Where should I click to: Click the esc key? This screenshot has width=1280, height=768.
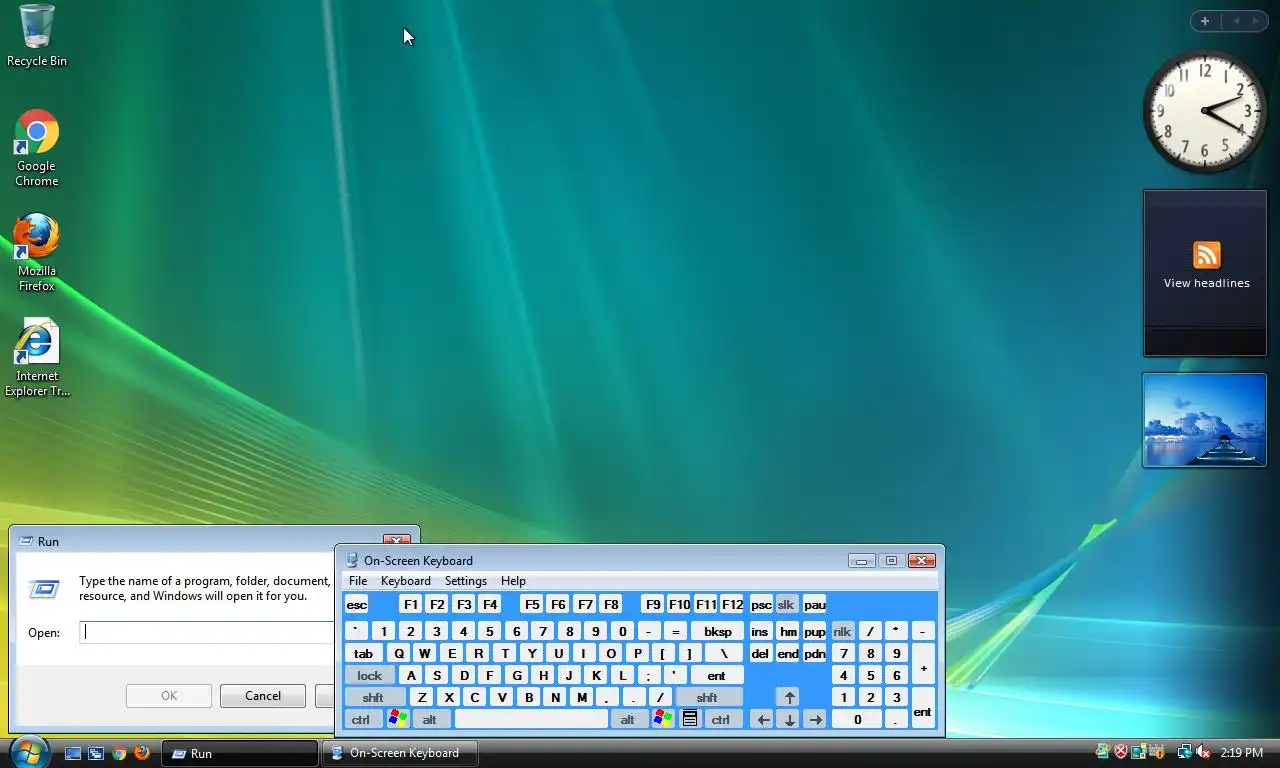(356, 604)
